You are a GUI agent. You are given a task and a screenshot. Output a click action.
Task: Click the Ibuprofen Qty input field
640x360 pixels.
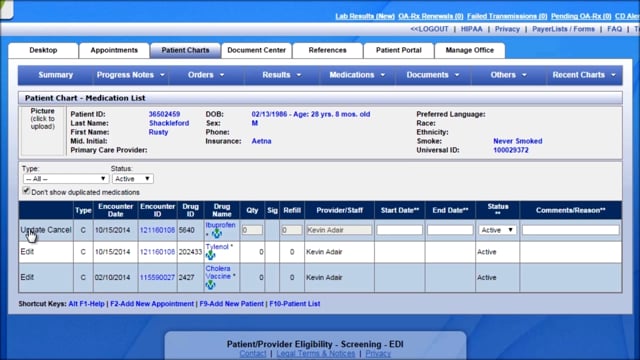point(252,230)
